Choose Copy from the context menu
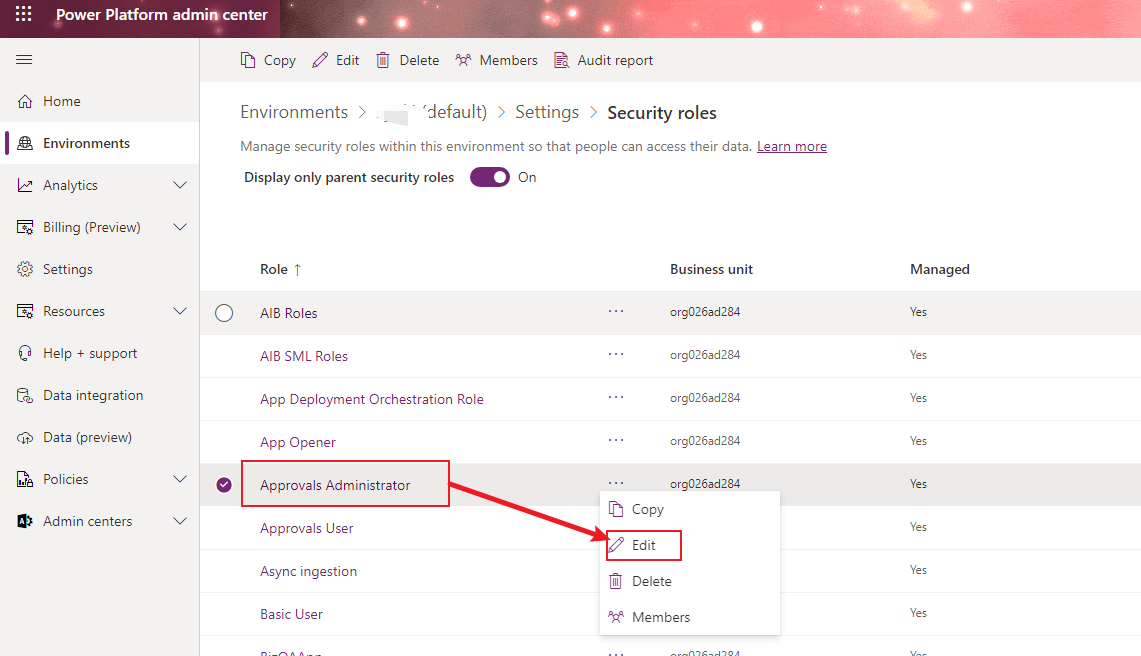 [690, 509]
